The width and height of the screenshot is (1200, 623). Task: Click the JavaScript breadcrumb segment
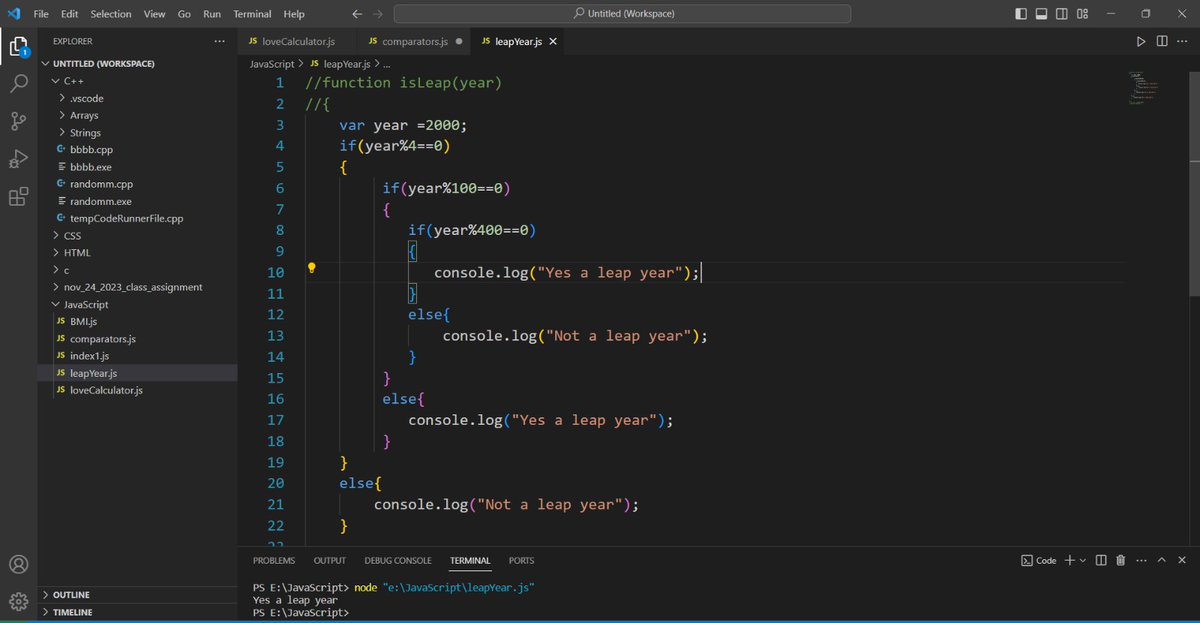272,63
